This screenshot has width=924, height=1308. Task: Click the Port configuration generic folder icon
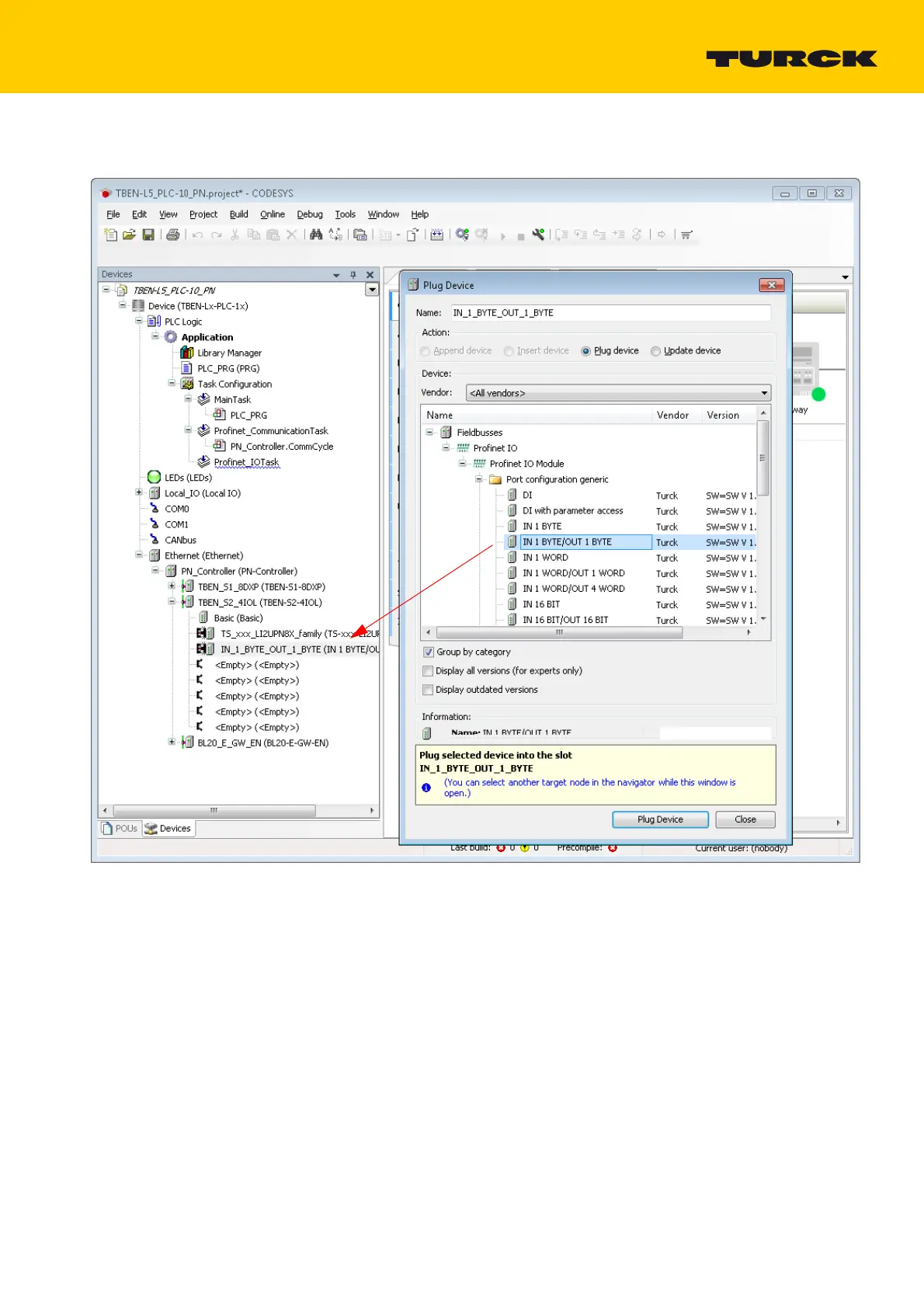pos(495,479)
